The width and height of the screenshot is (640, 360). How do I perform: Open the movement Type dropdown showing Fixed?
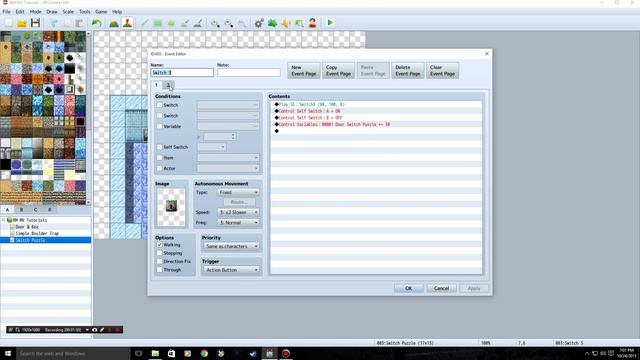[238, 192]
